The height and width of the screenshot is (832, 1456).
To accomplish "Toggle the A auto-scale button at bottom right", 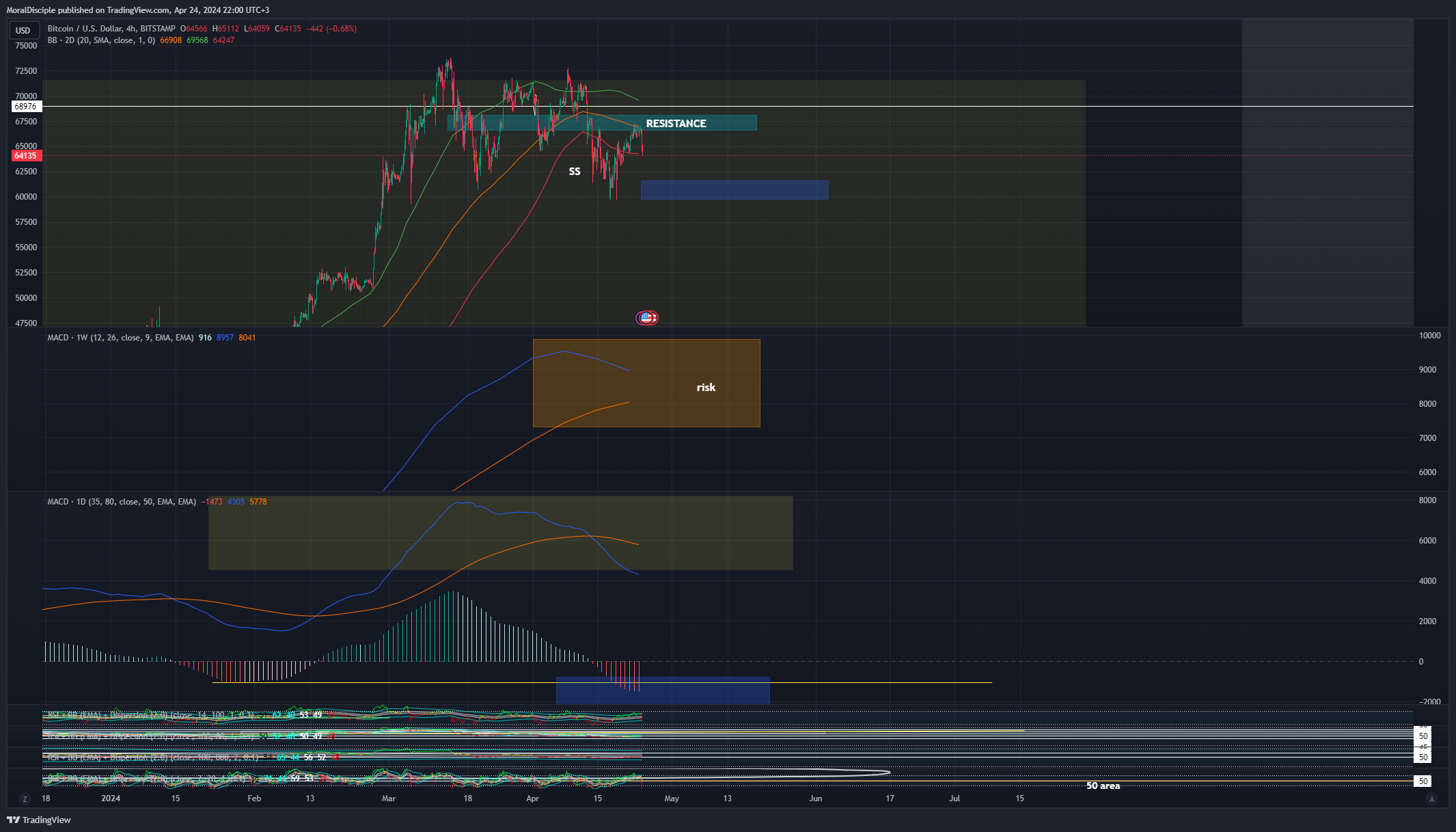I will (1431, 799).
